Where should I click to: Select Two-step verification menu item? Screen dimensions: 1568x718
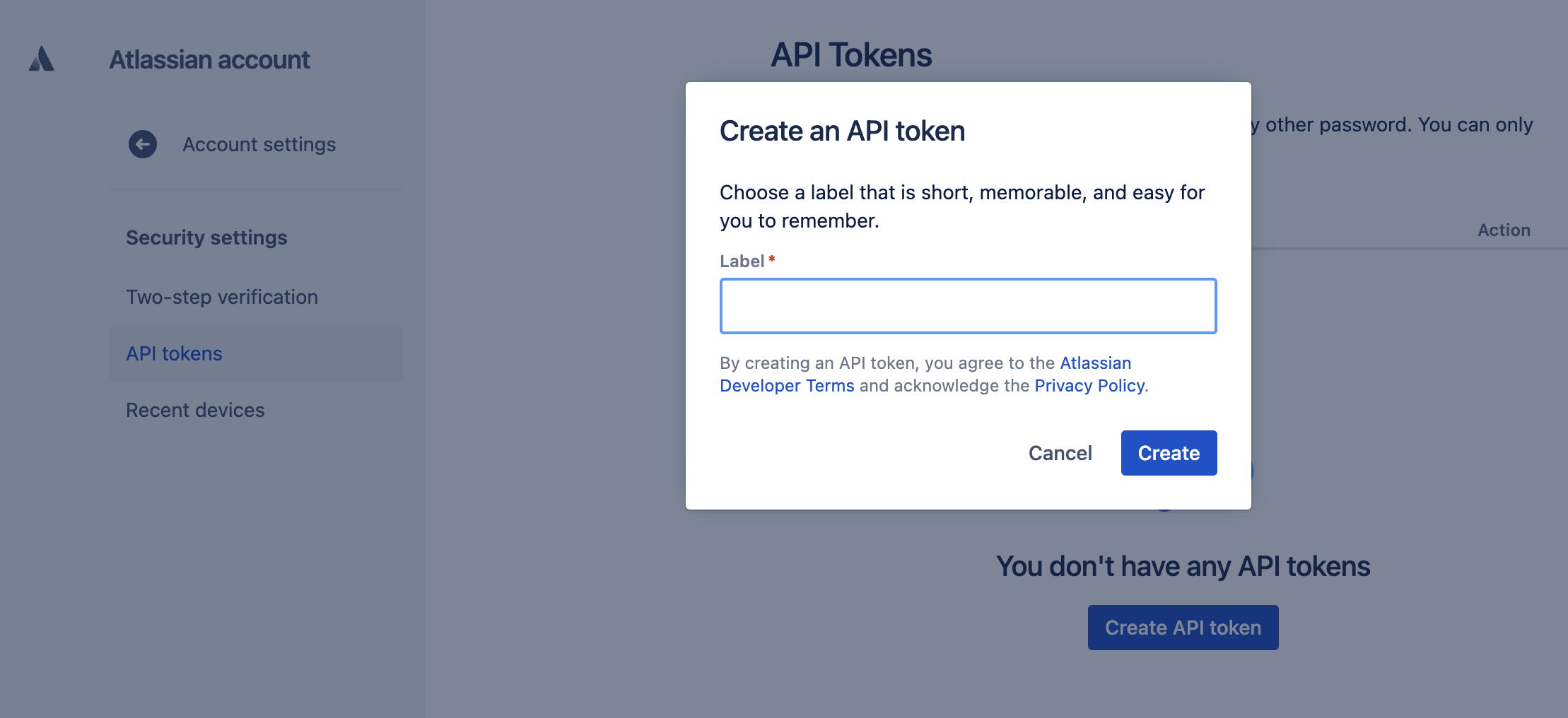[222, 297]
